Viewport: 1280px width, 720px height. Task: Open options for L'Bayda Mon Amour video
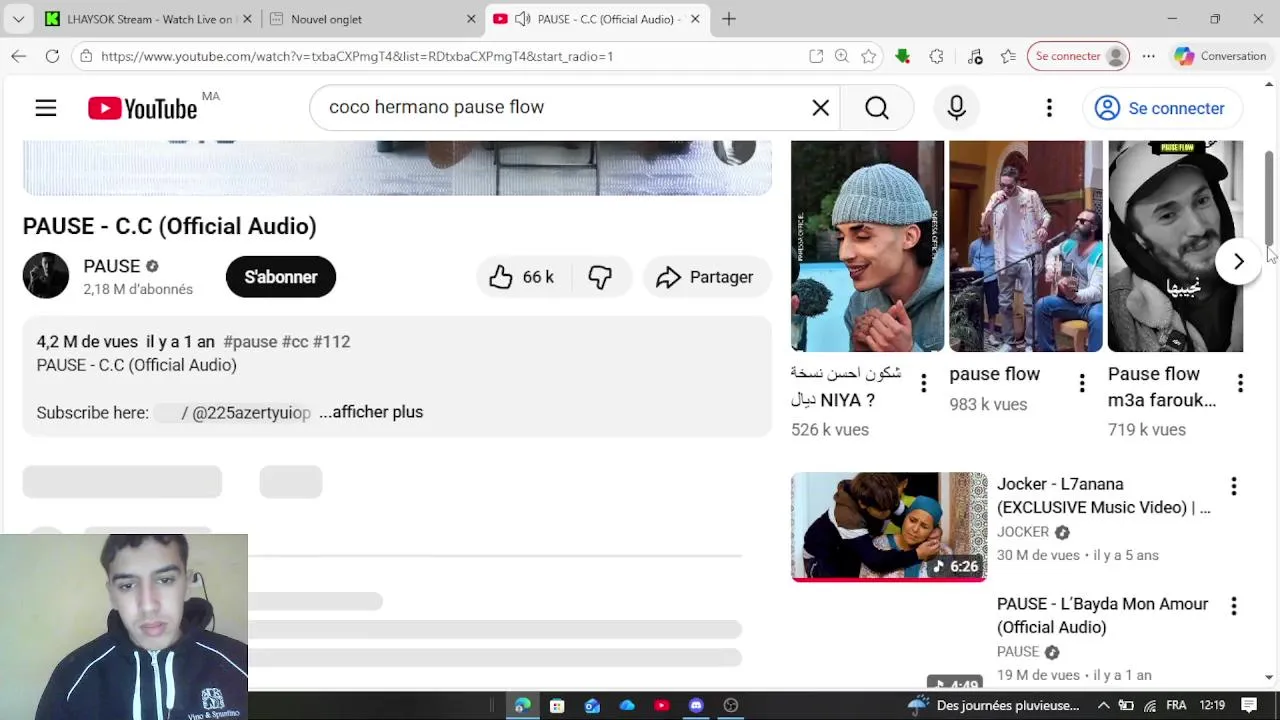(x=1234, y=606)
